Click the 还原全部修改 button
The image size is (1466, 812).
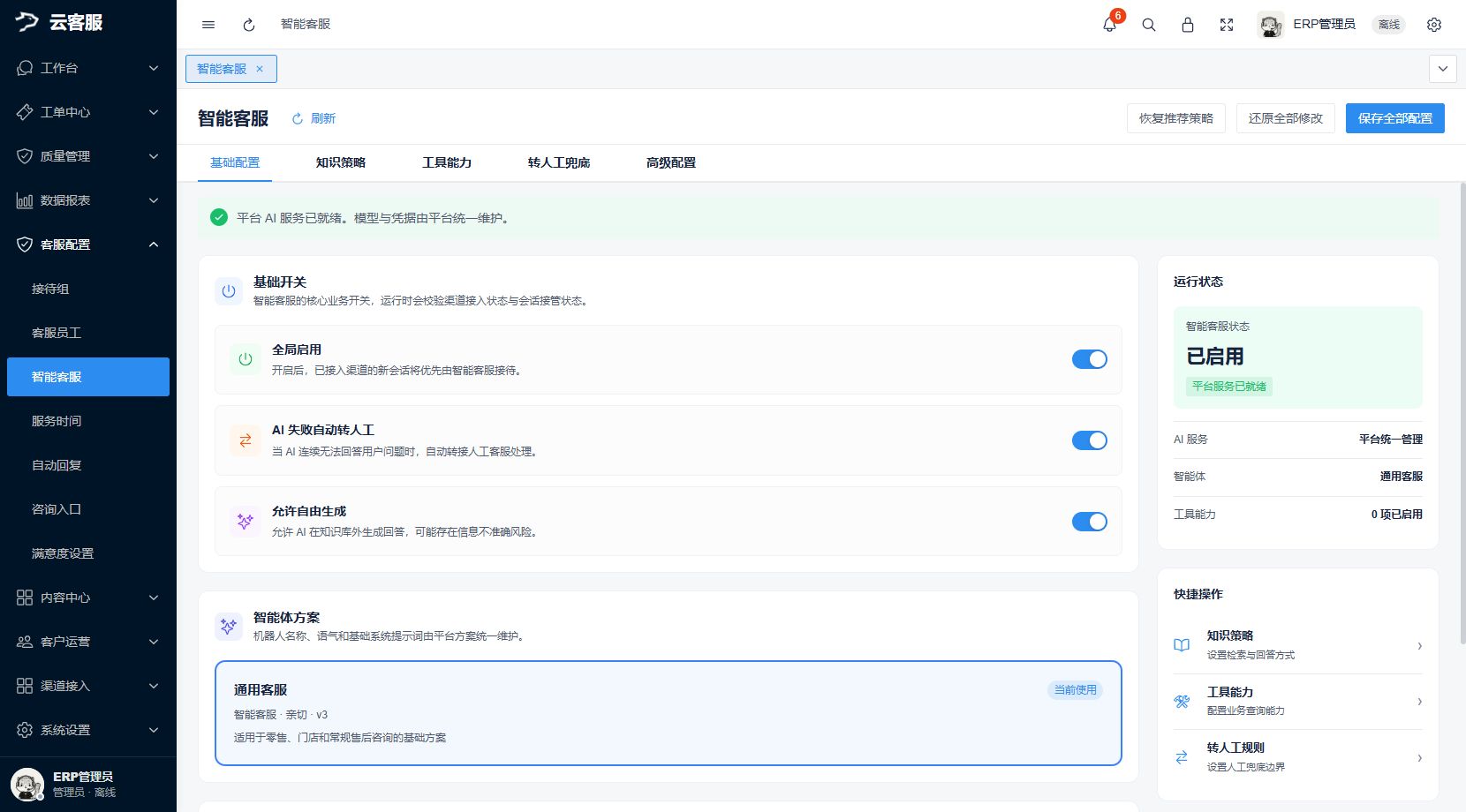click(1286, 118)
